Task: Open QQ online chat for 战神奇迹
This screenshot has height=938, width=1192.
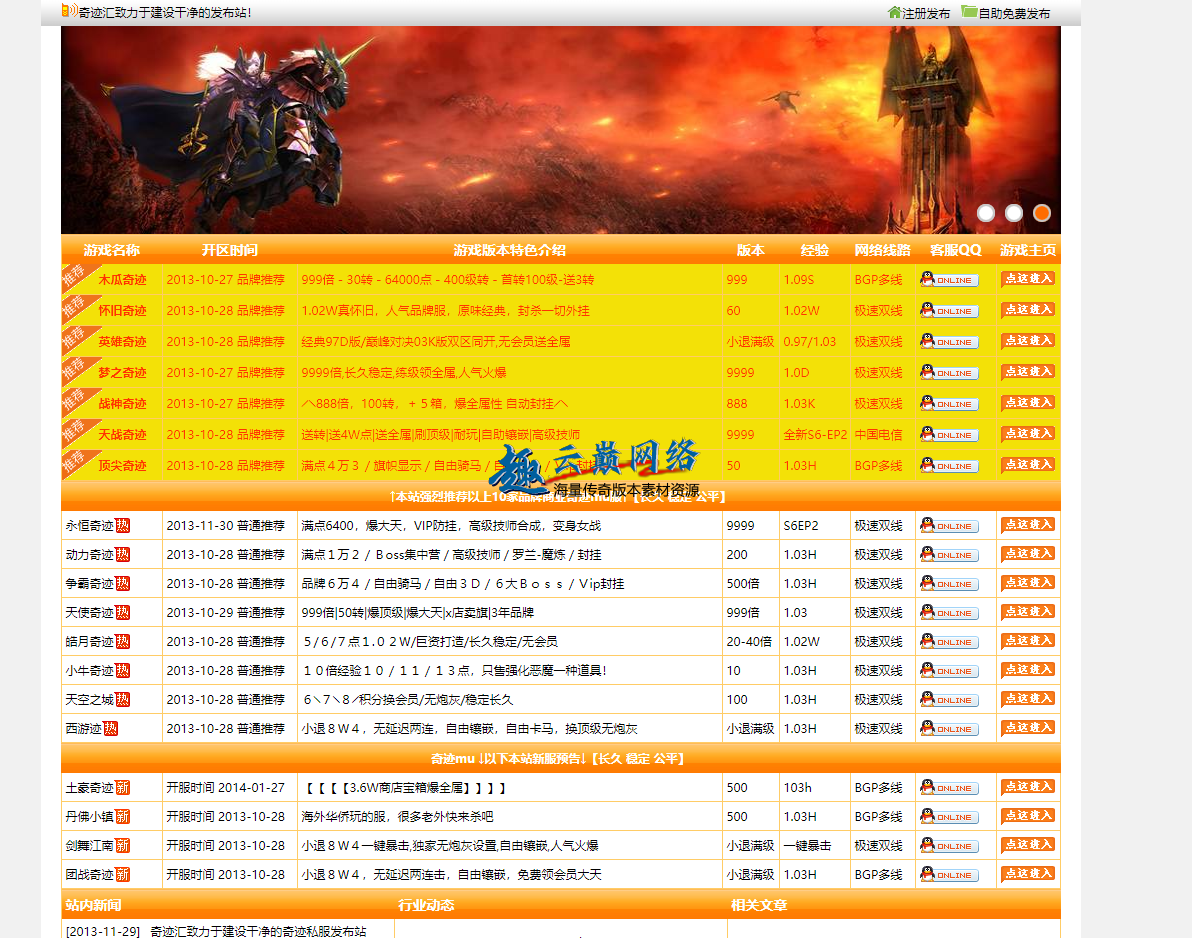Action: [949, 404]
